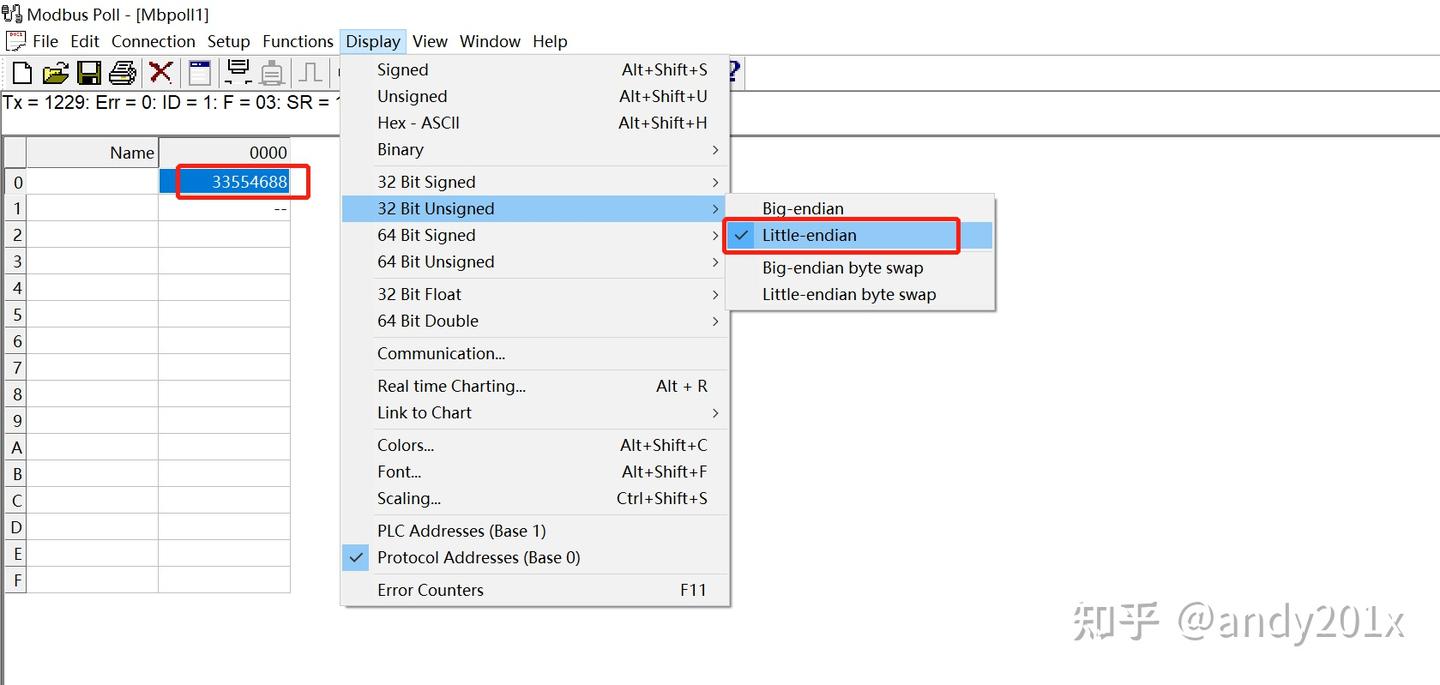Select the checked Little-endian option
The height and width of the screenshot is (685, 1440).
[809, 235]
